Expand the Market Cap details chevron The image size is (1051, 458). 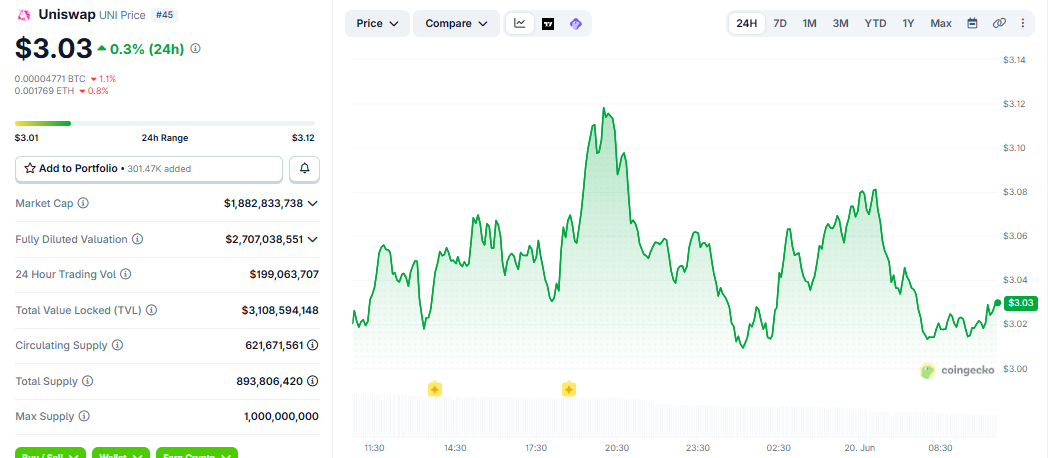[x=313, y=203]
